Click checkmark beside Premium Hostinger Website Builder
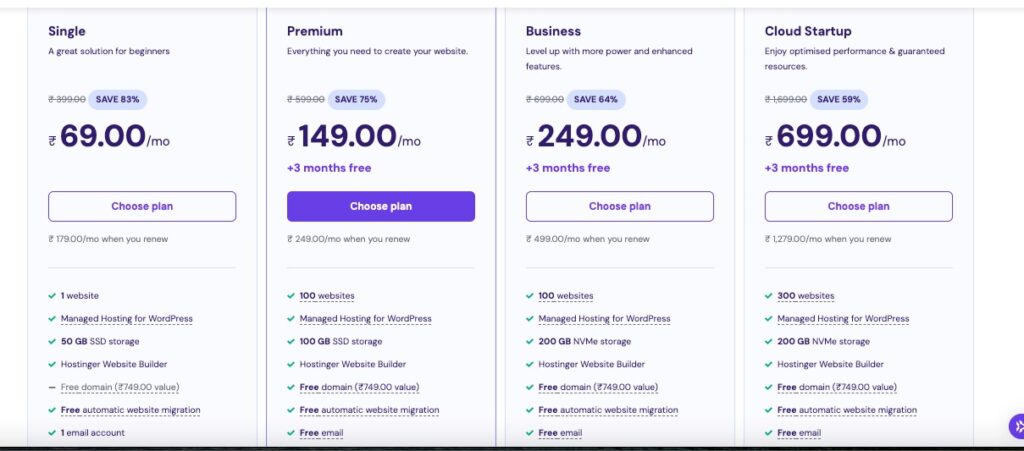The image size is (1024, 451). (x=291, y=365)
